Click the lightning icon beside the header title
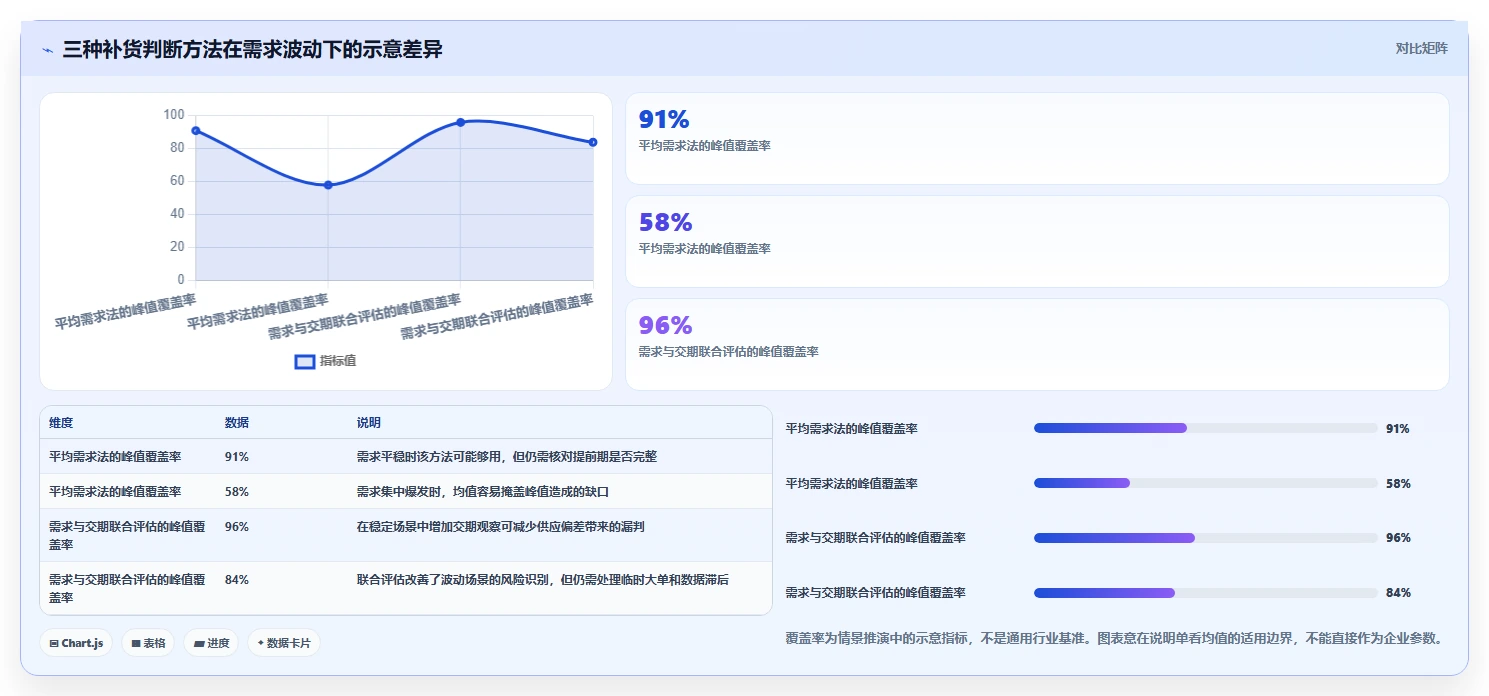The height and width of the screenshot is (696, 1489). 47,50
